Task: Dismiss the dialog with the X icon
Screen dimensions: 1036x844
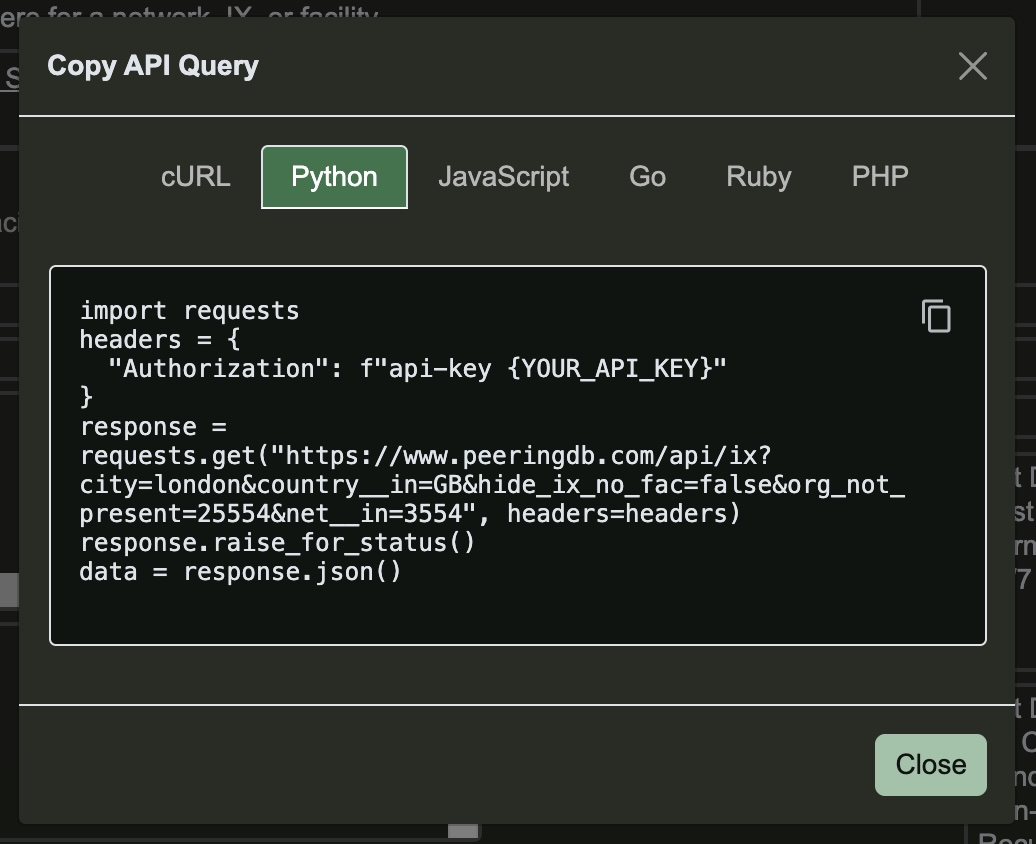Action: tap(973, 66)
